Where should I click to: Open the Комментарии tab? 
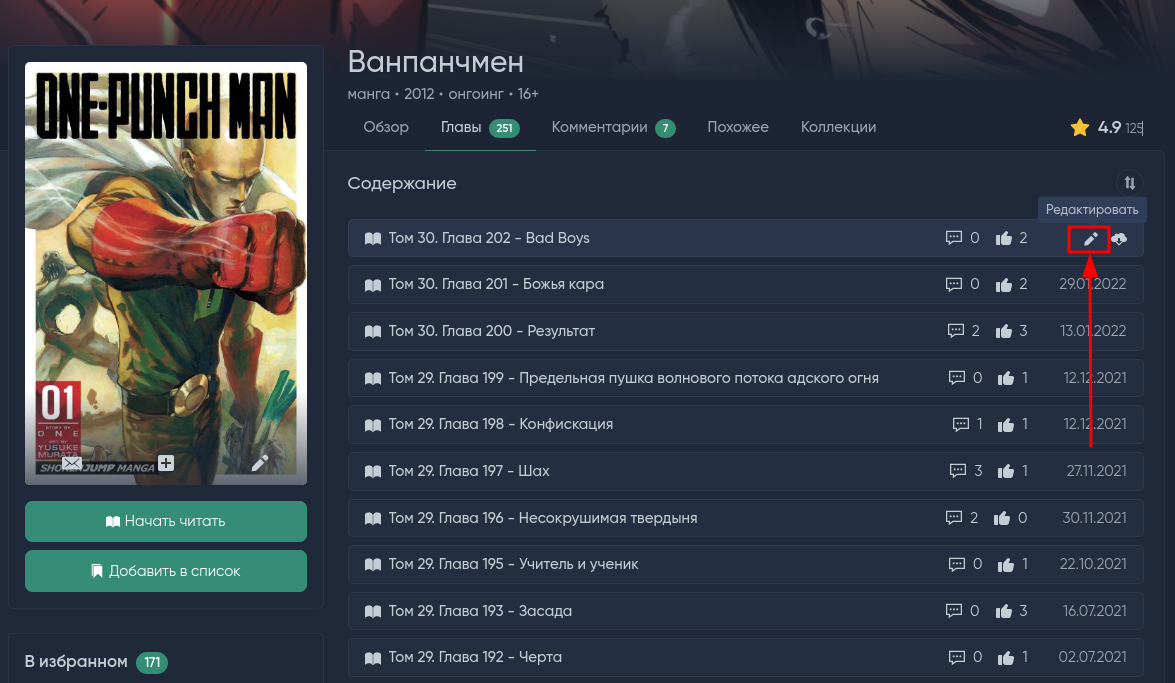coord(613,127)
